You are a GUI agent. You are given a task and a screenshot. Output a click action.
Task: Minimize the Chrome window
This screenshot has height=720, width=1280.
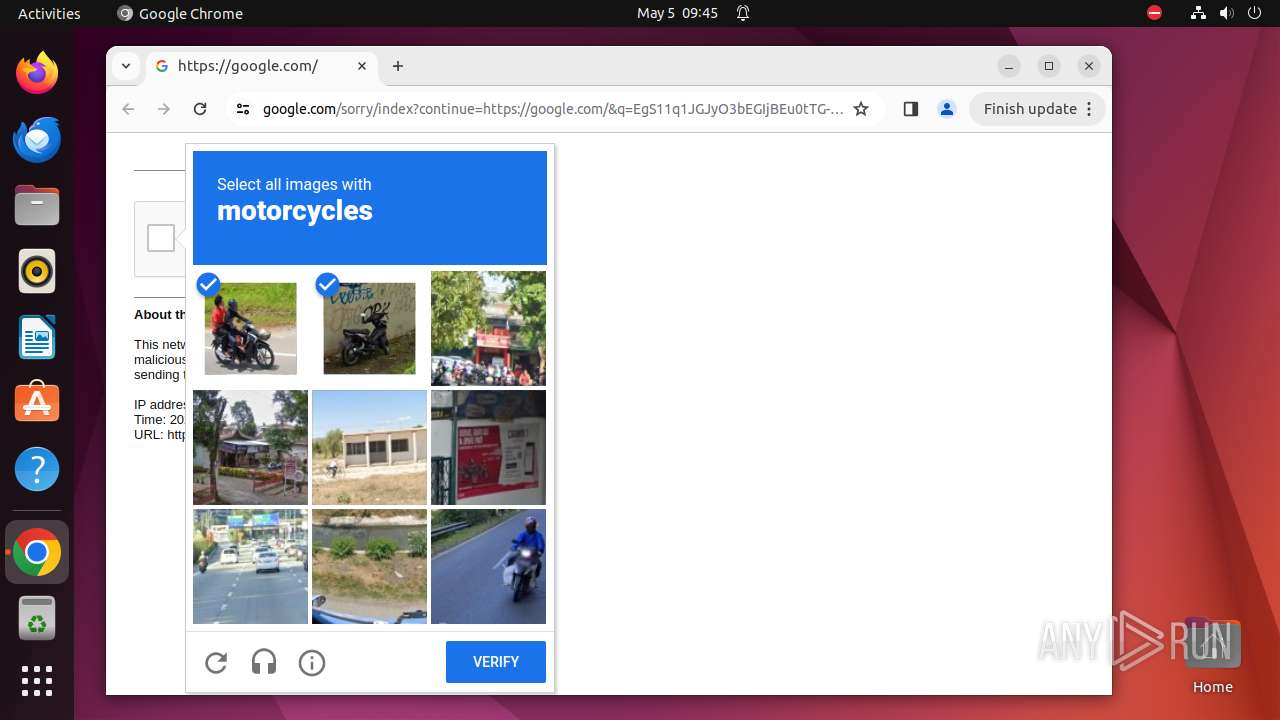[1009, 66]
